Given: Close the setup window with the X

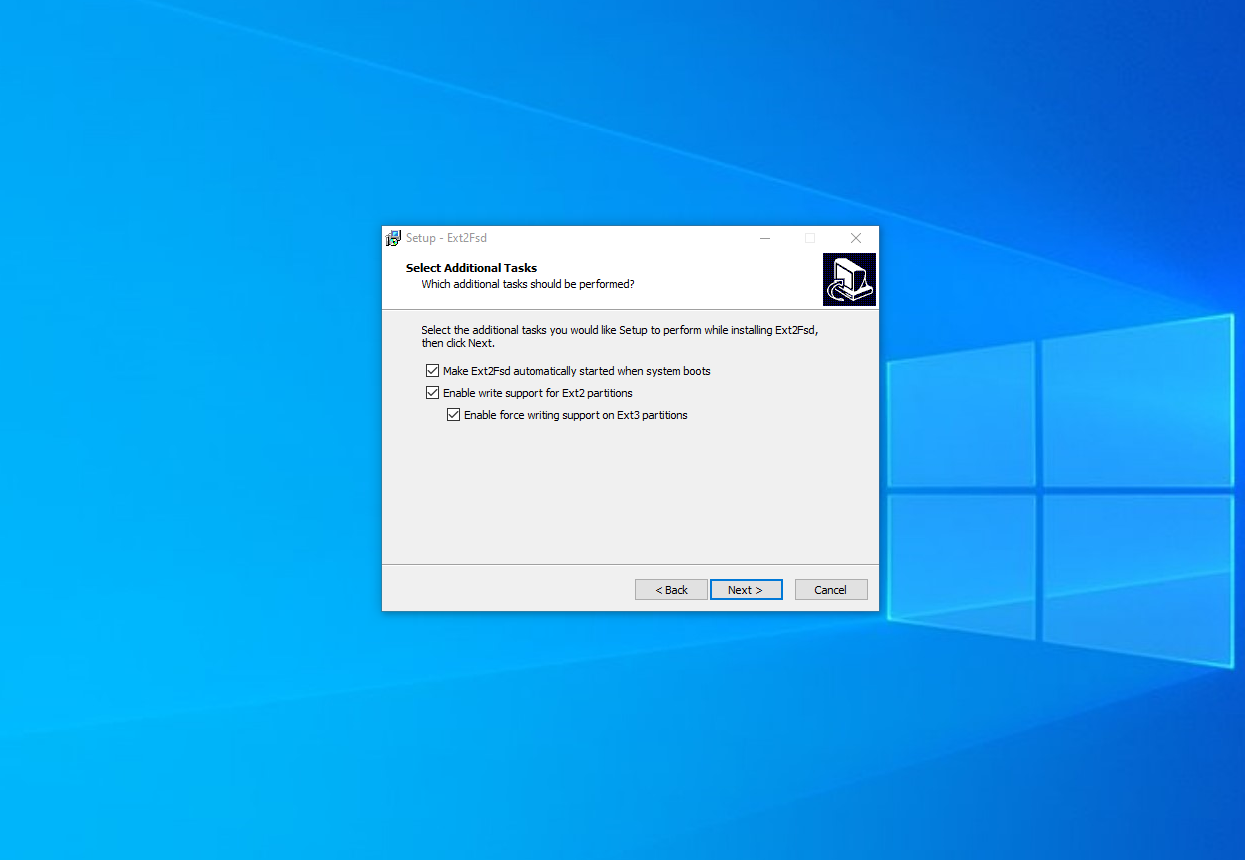Looking at the screenshot, I should click(856, 238).
